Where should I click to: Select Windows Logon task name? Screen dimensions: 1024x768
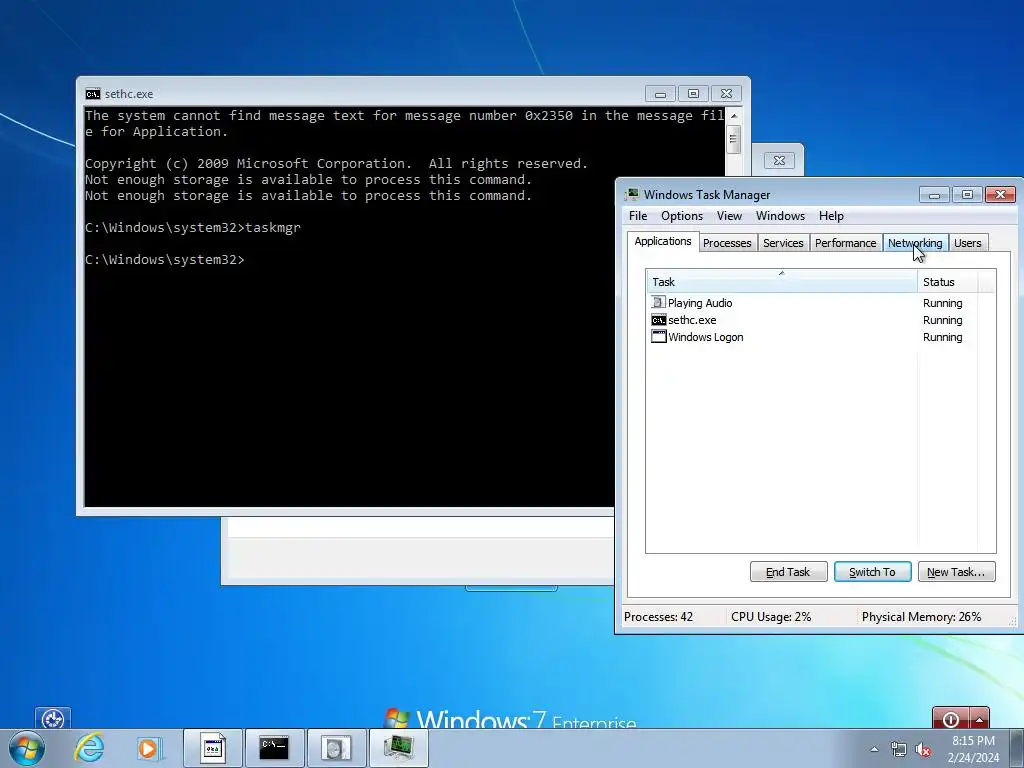coord(705,337)
